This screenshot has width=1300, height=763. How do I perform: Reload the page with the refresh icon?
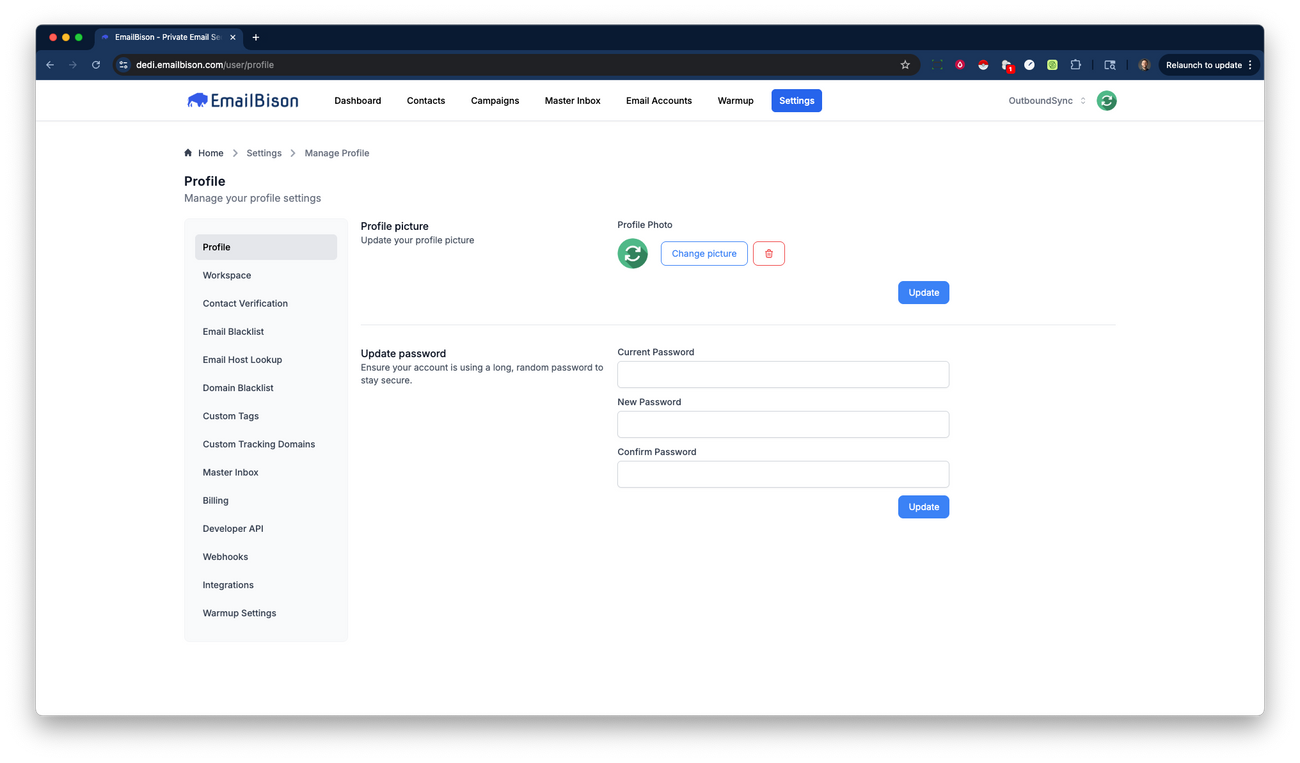tap(95, 64)
